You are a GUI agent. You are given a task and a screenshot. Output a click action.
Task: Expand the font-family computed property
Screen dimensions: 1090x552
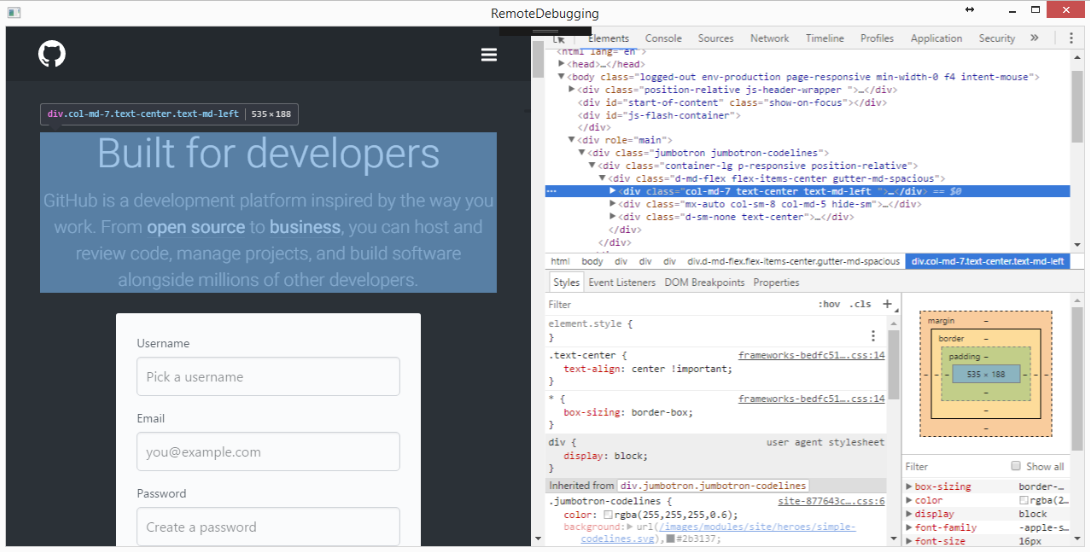pos(909,528)
